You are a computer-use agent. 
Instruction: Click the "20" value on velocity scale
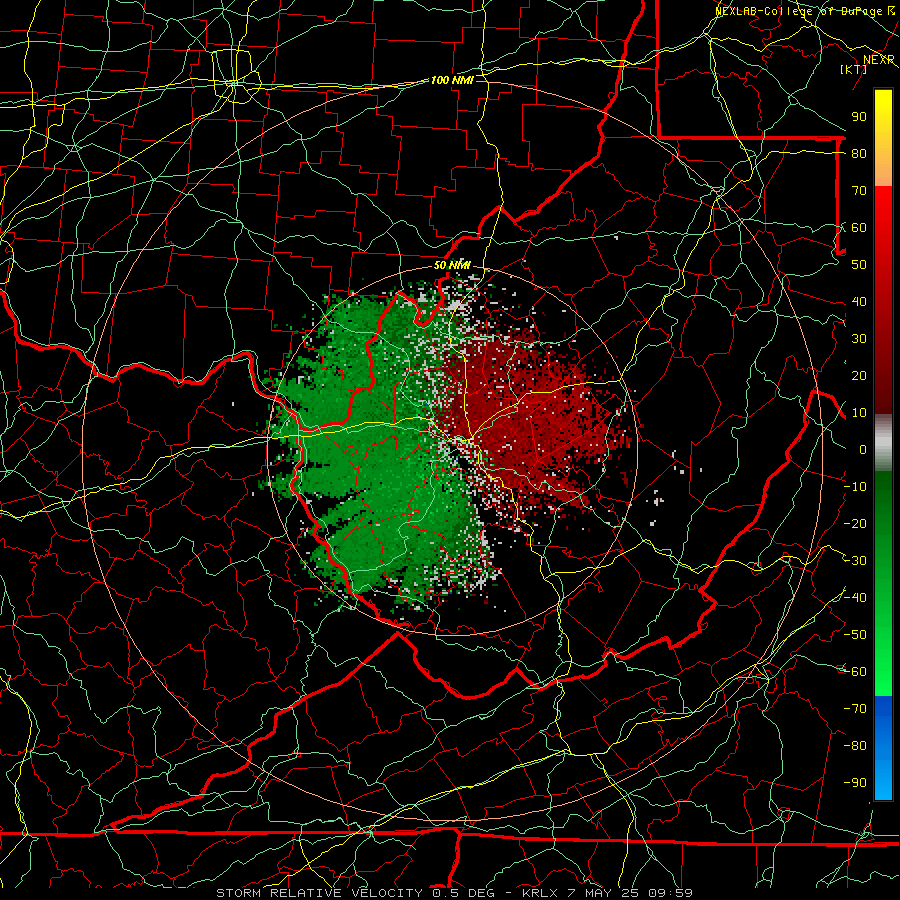859,375
